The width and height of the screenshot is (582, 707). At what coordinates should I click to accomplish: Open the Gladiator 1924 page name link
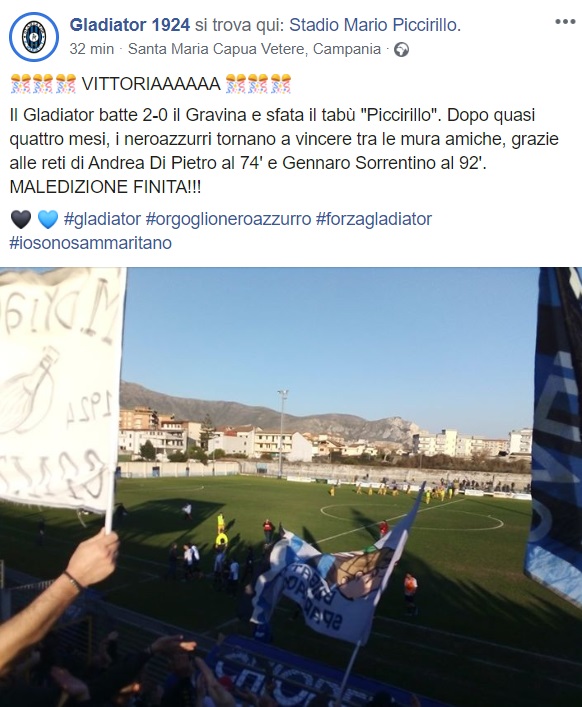click(130, 25)
